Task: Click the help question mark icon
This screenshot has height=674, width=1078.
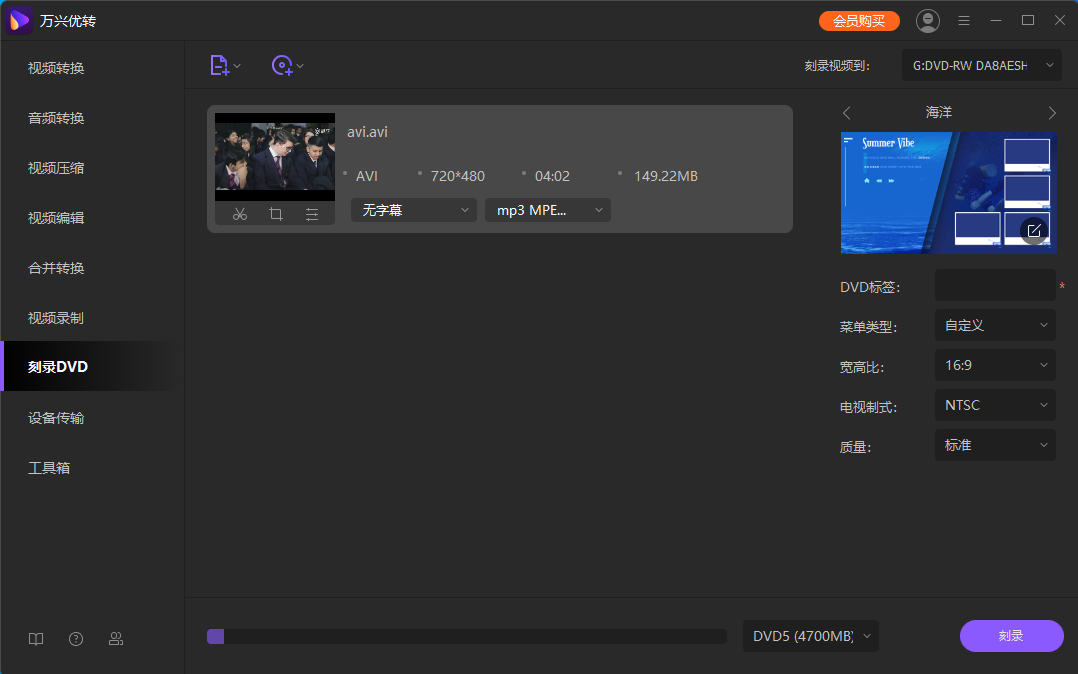Action: pyautogui.click(x=76, y=639)
